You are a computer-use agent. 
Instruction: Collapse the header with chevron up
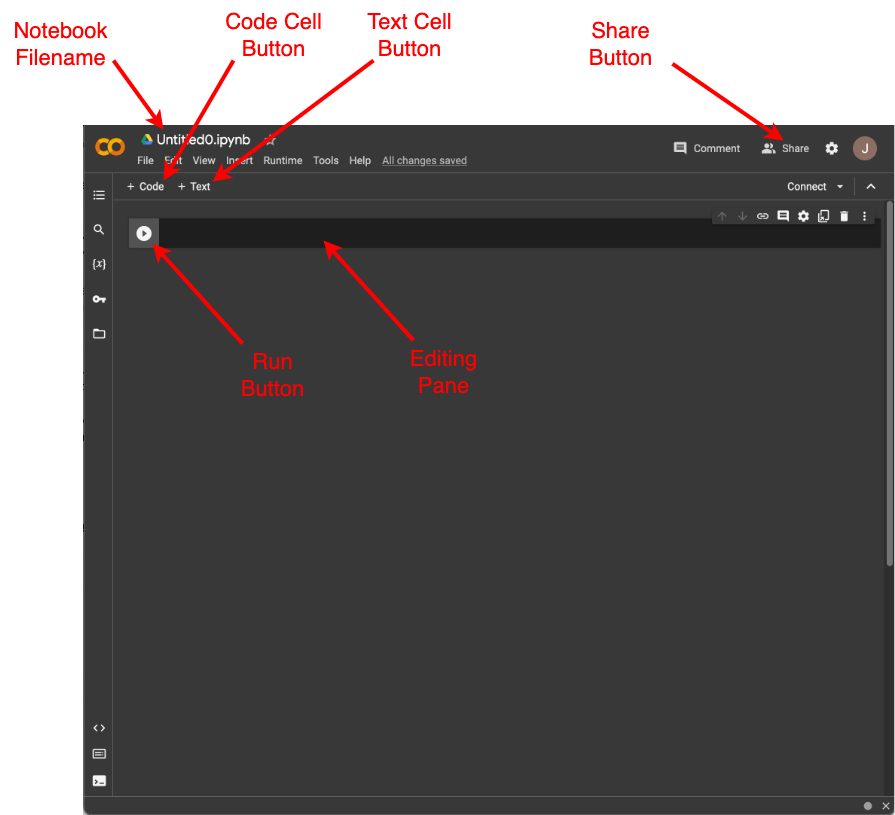870,187
